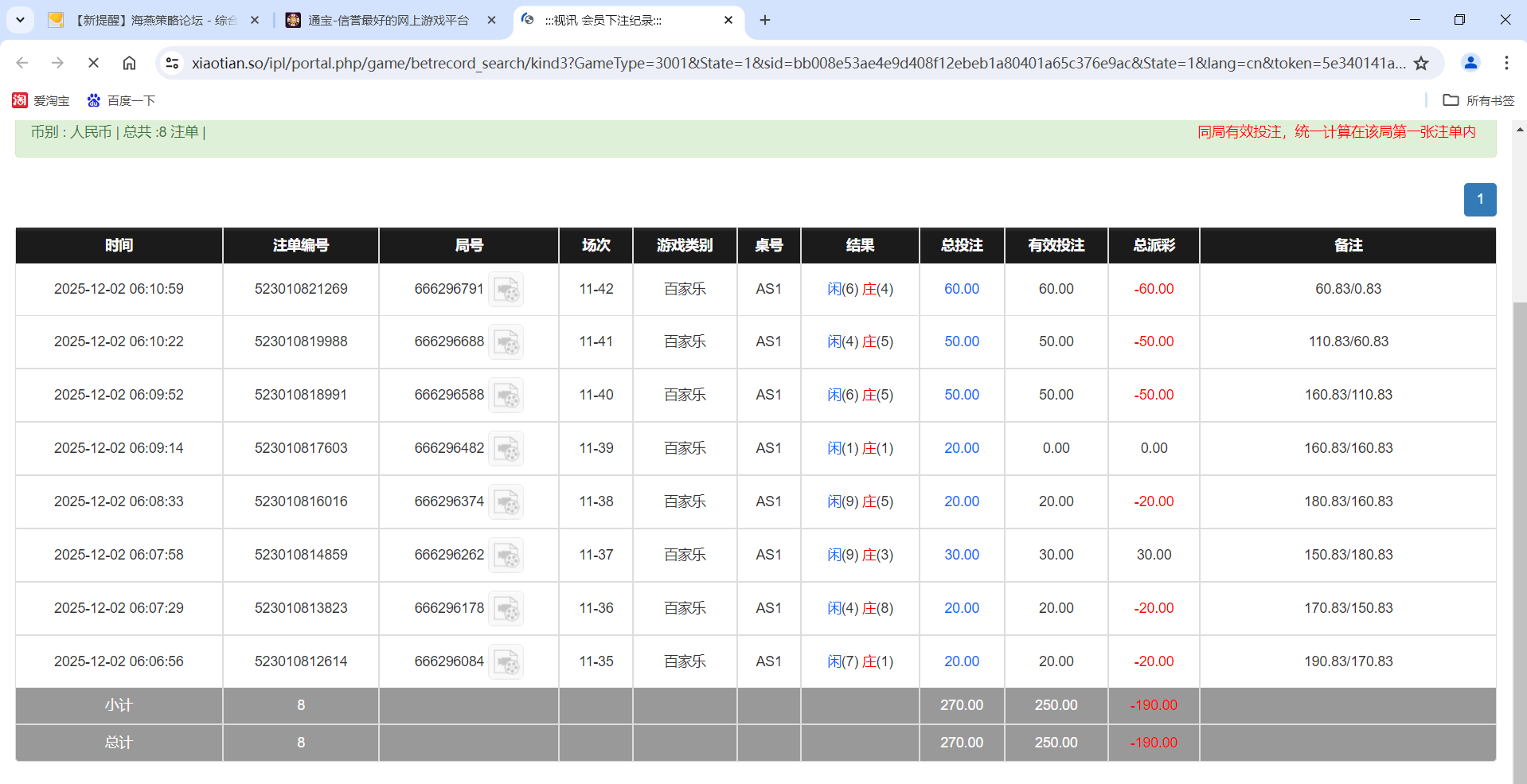
Task: Open the browser home page
Action: click(129, 63)
